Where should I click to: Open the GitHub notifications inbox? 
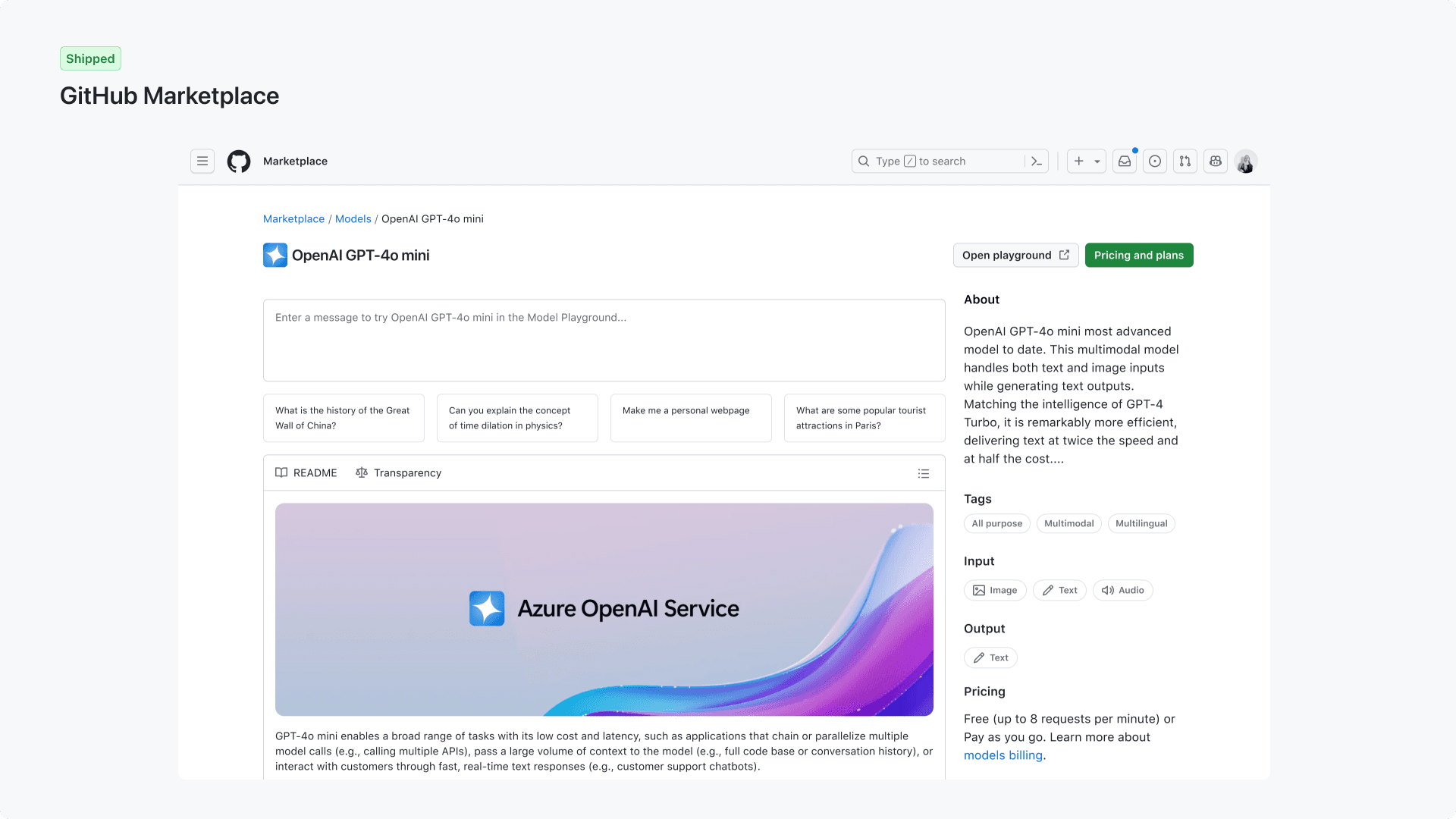[x=1125, y=161]
